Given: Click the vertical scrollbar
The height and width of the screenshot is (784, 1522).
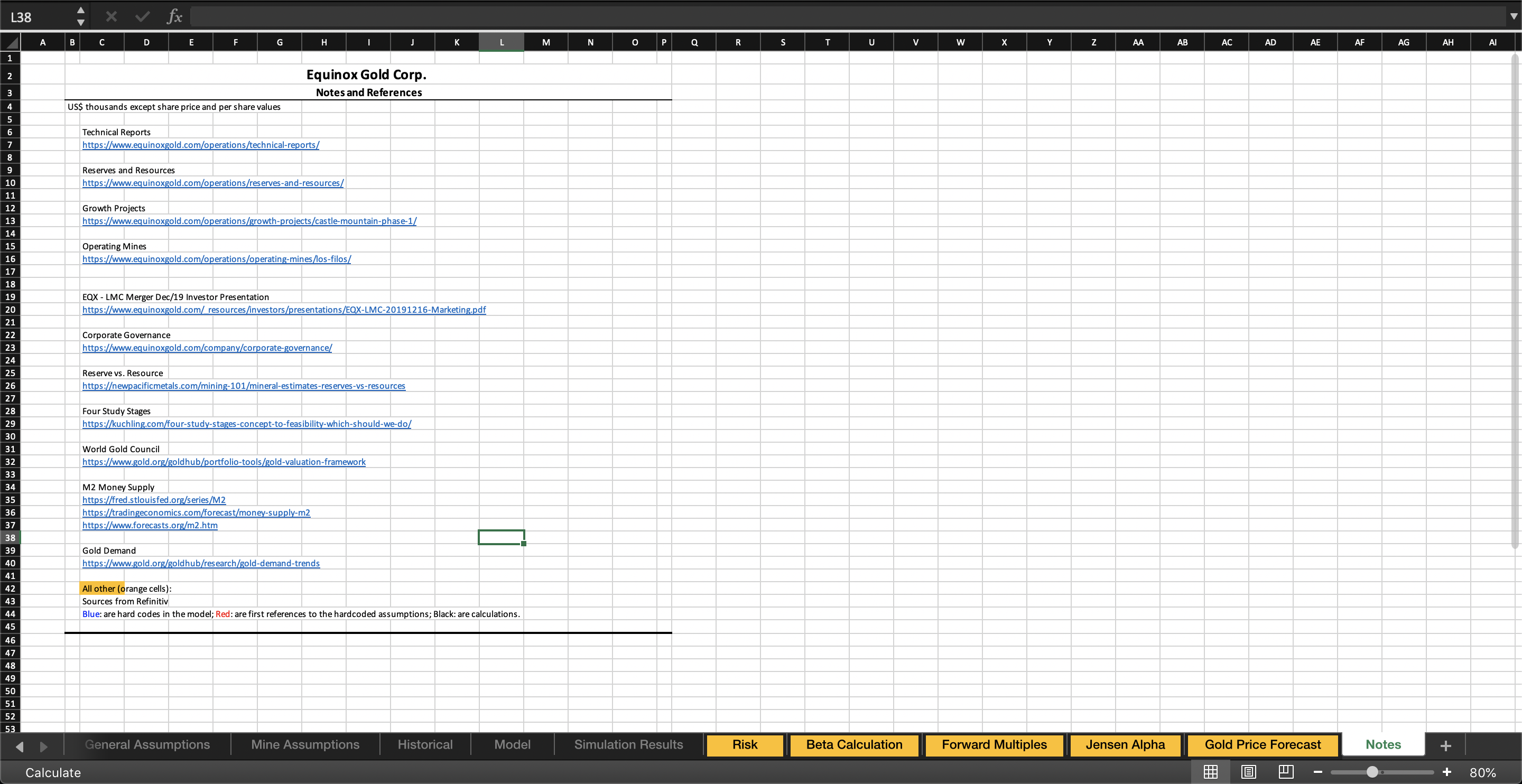Looking at the screenshot, I should click(x=1516, y=301).
